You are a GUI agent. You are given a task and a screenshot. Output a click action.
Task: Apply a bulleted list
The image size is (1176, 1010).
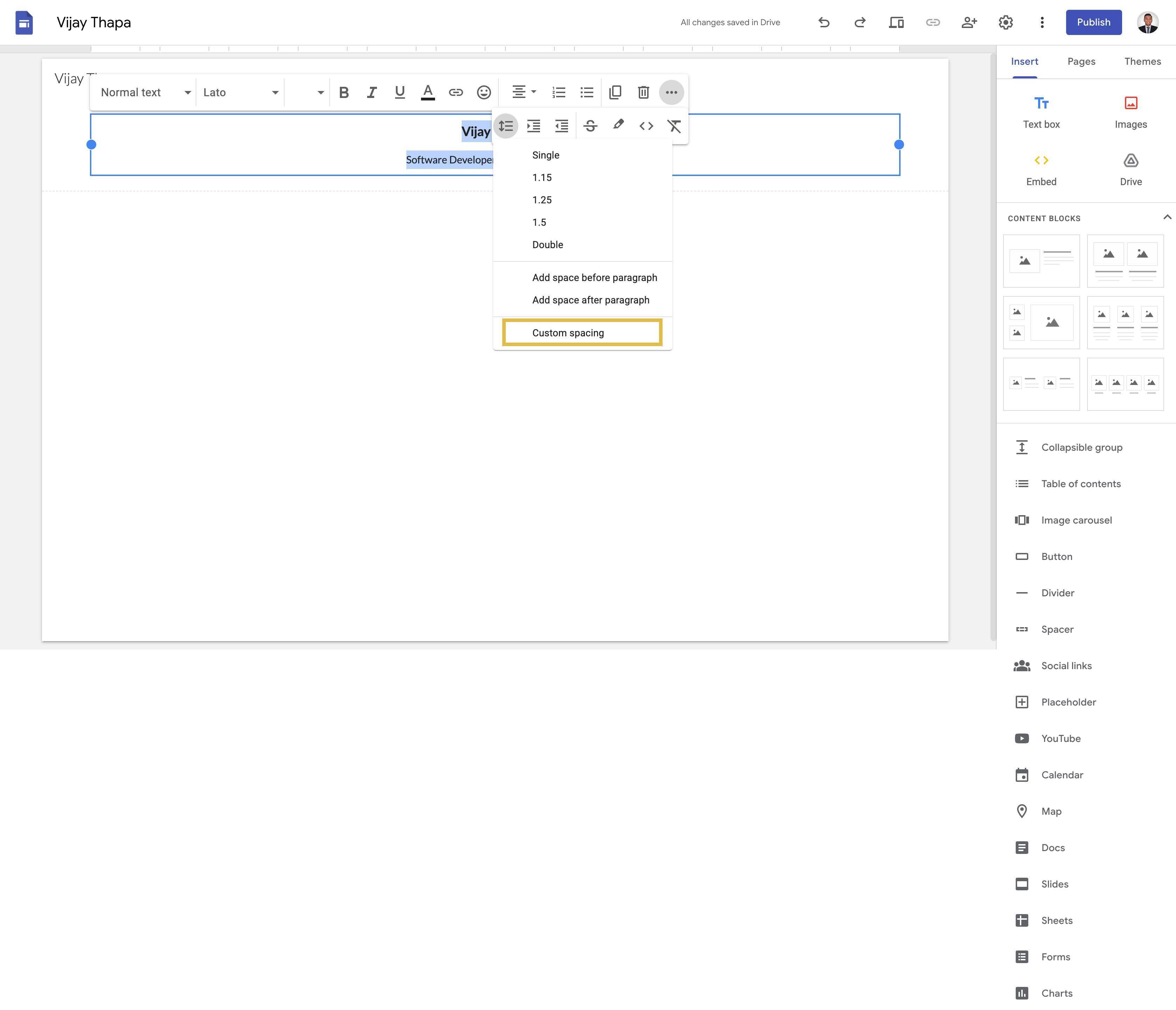tap(587, 92)
